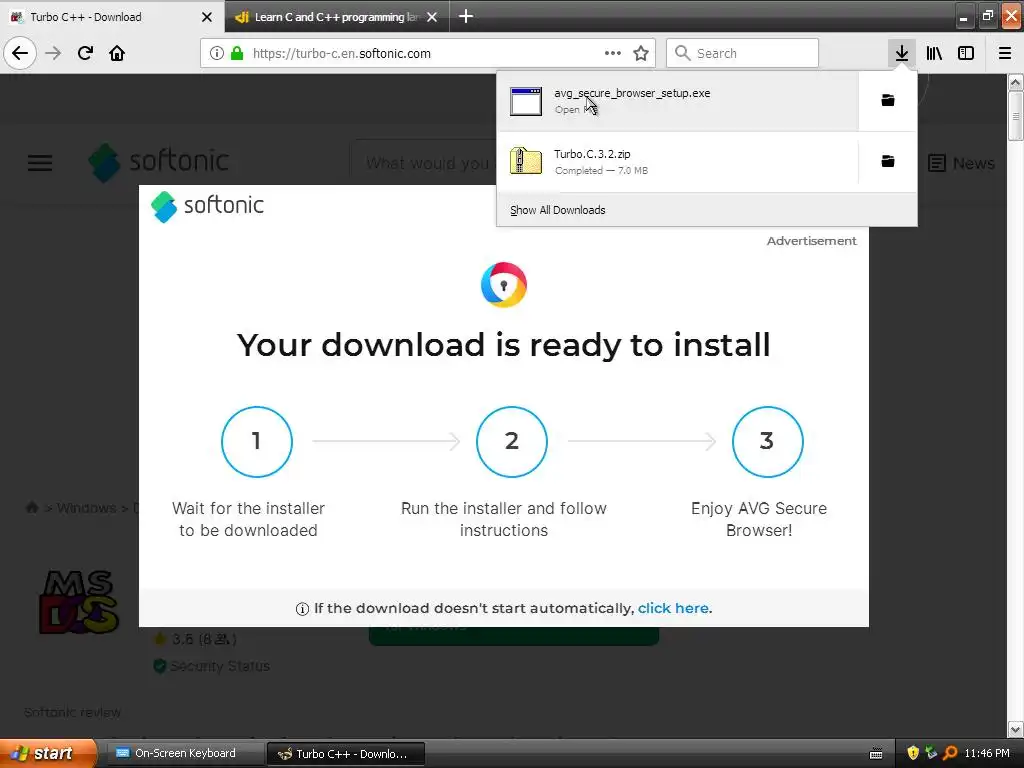Screen dimensions: 1024x768
Task: Click the AVG Secure Browser logo
Action: [504, 285]
